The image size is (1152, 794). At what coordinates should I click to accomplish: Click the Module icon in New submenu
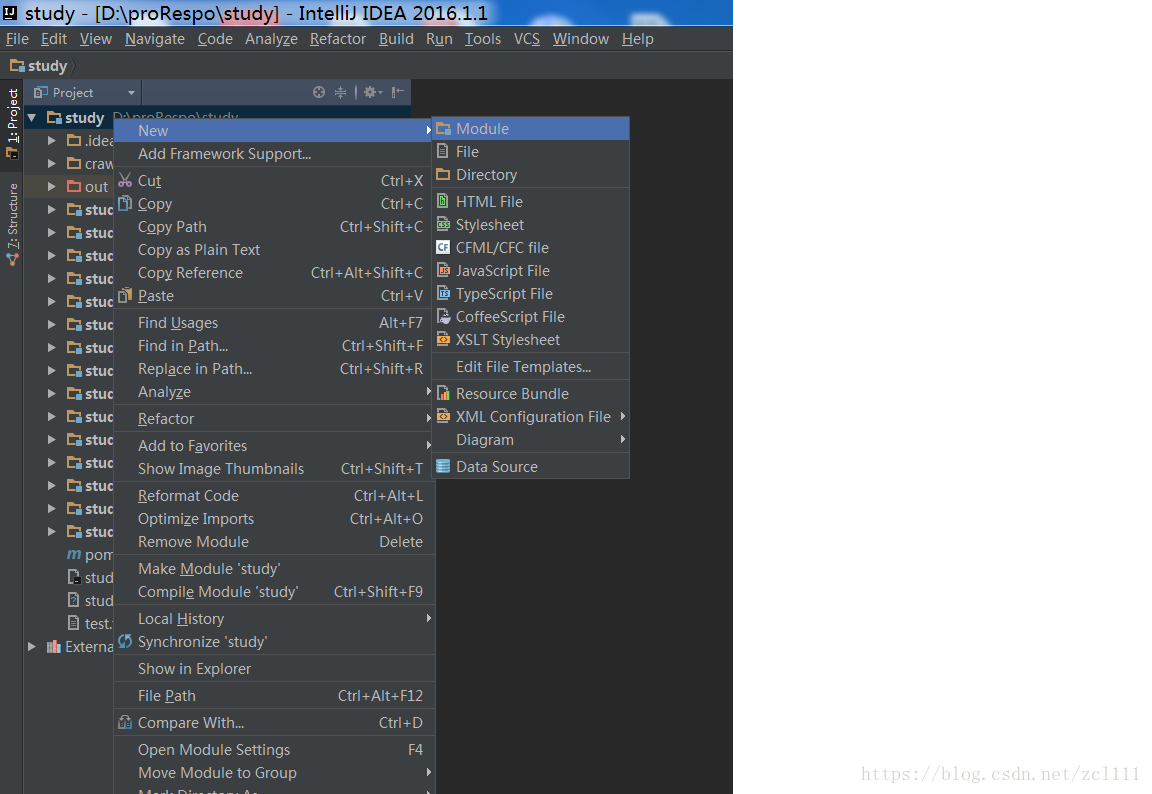(x=443, y=129)
